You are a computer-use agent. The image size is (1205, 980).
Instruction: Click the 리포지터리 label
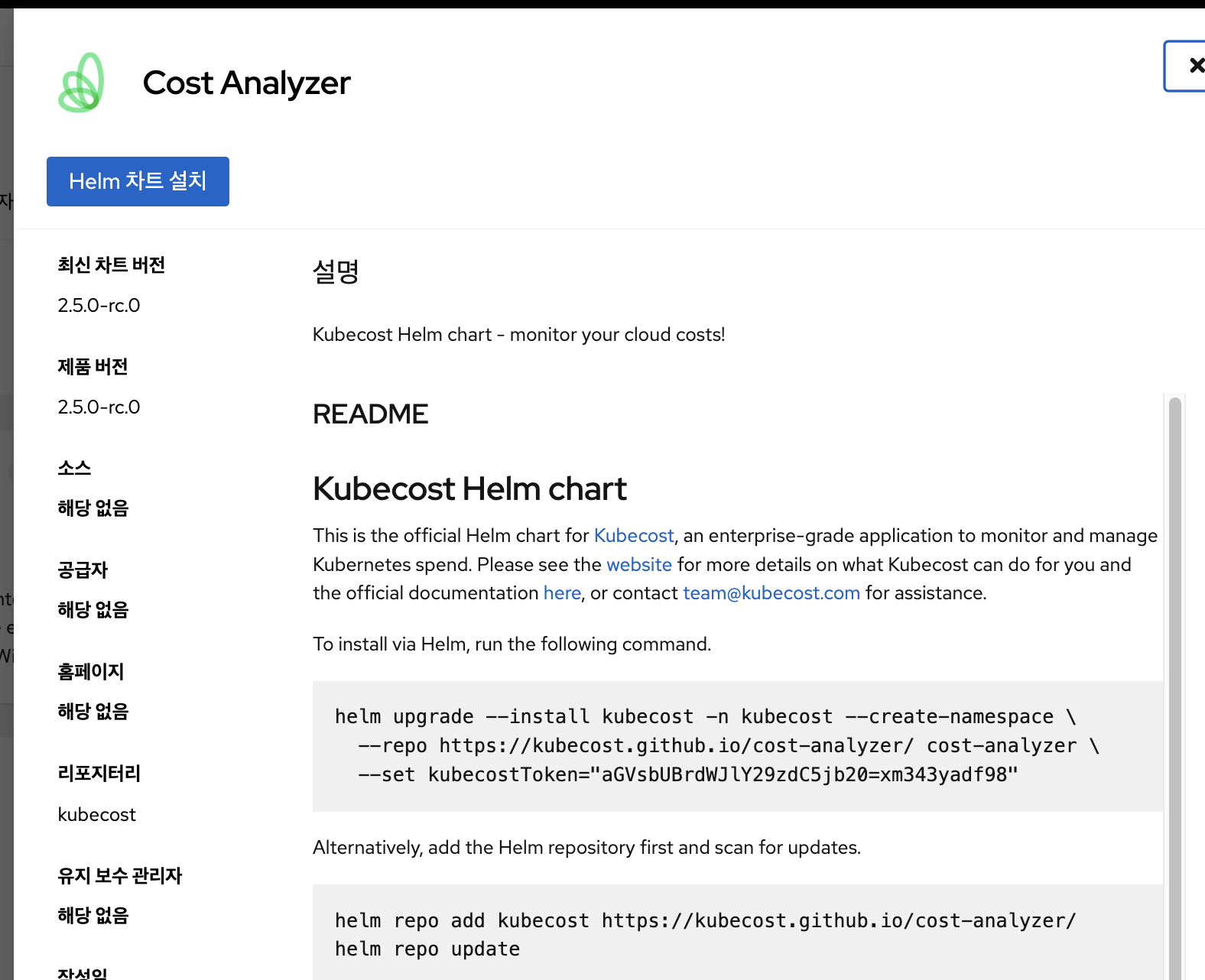99,773
